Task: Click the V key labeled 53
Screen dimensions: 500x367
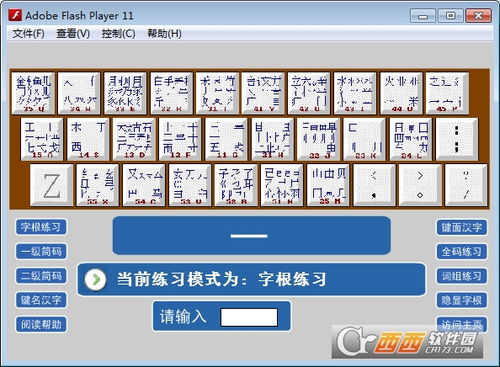Action: click(x=190, y=185)
